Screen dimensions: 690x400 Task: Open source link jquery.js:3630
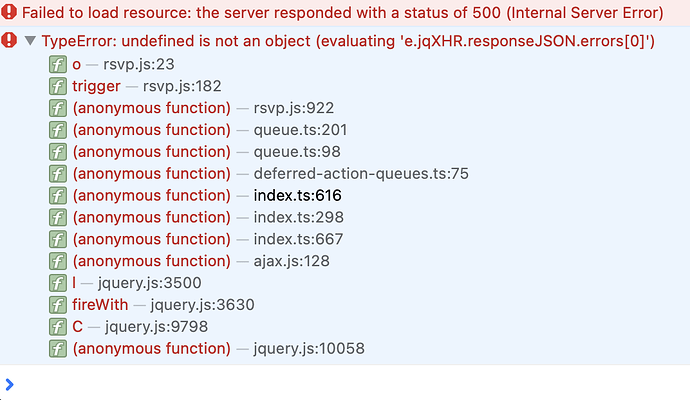click(x=202, y=305)
